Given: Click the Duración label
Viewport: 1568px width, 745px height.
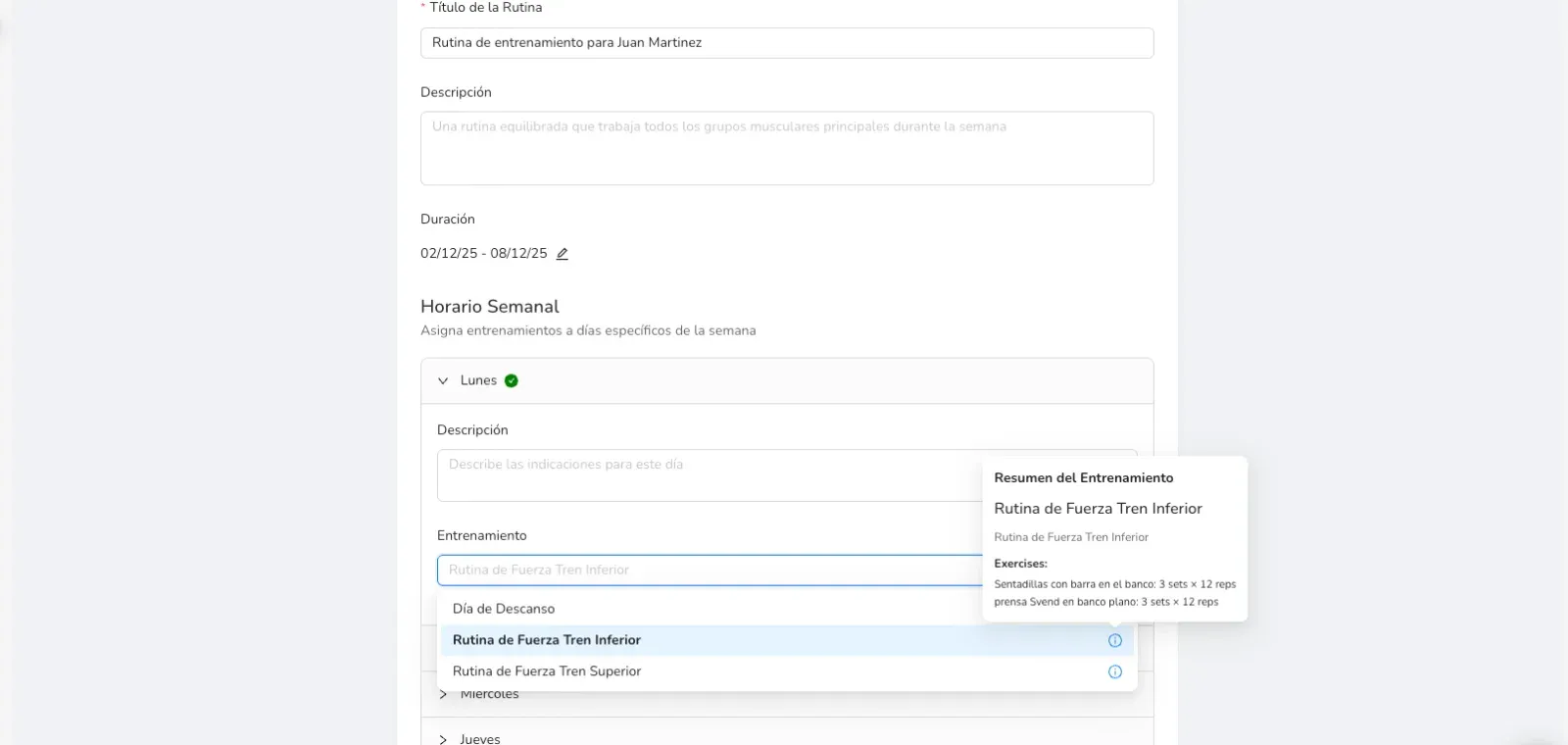Looking at the screenshot, I should coord(448,220).
